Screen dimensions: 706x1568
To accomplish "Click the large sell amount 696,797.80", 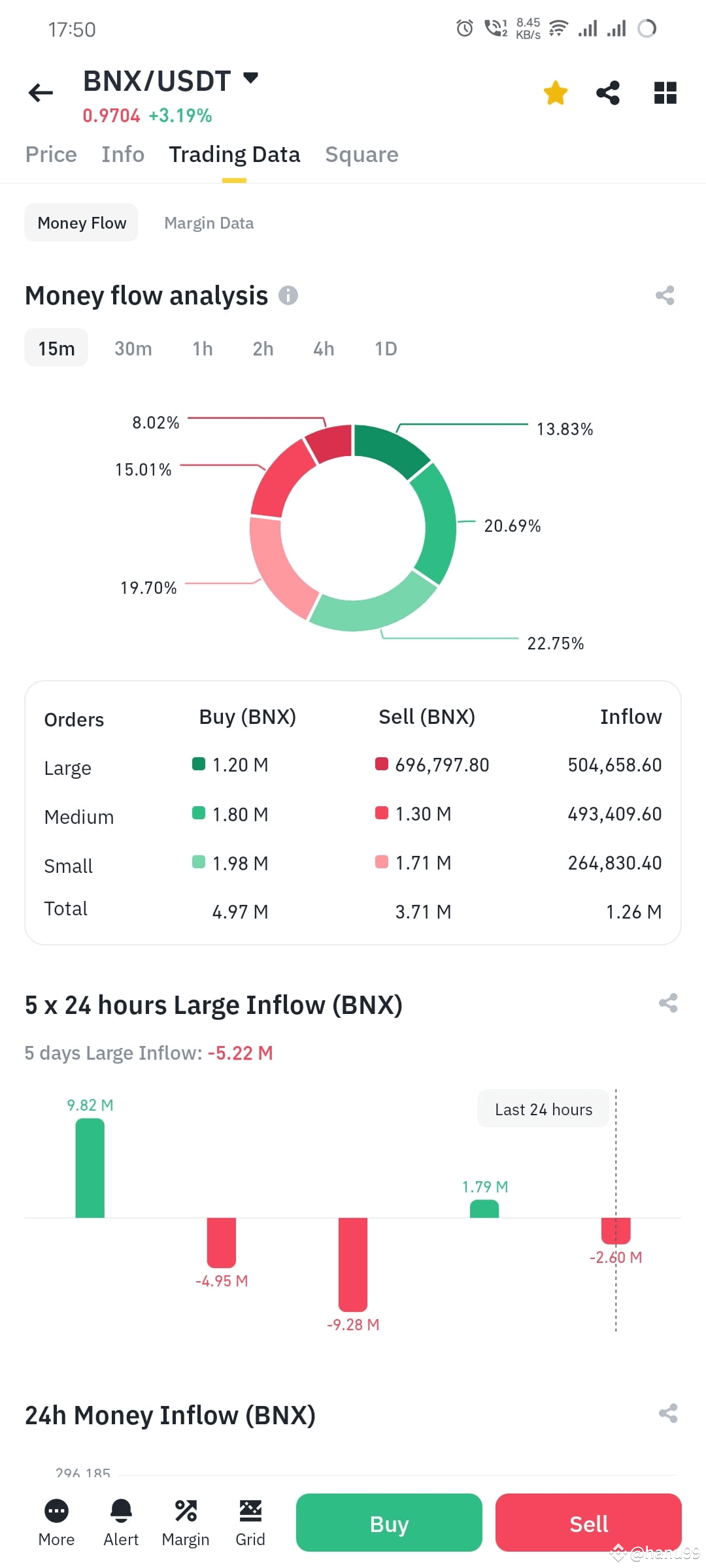I will coord(442,764).
